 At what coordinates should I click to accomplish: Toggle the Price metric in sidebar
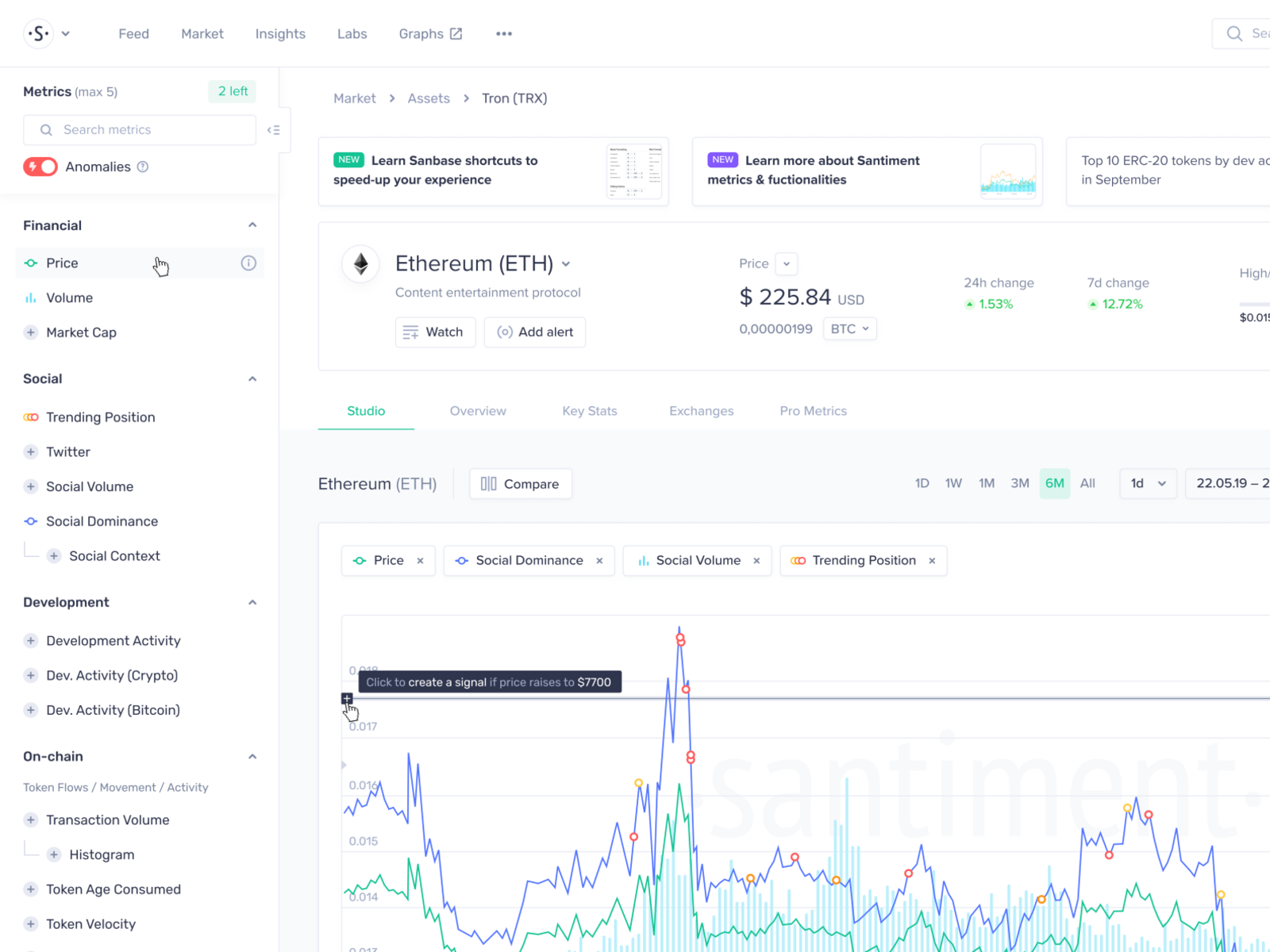click(x=140, y=263)
